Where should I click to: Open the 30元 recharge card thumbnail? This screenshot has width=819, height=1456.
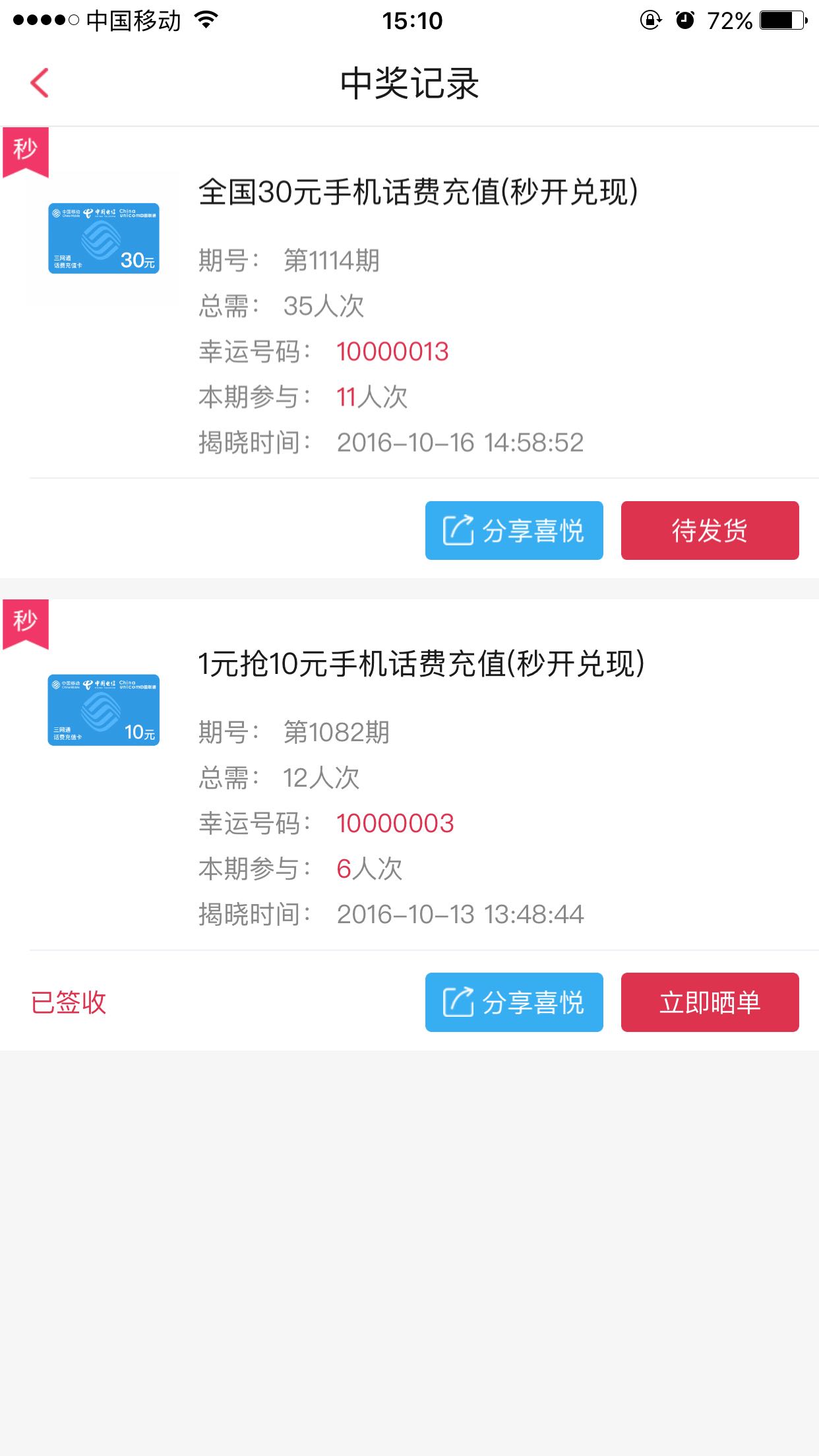(x=104, y=238)
